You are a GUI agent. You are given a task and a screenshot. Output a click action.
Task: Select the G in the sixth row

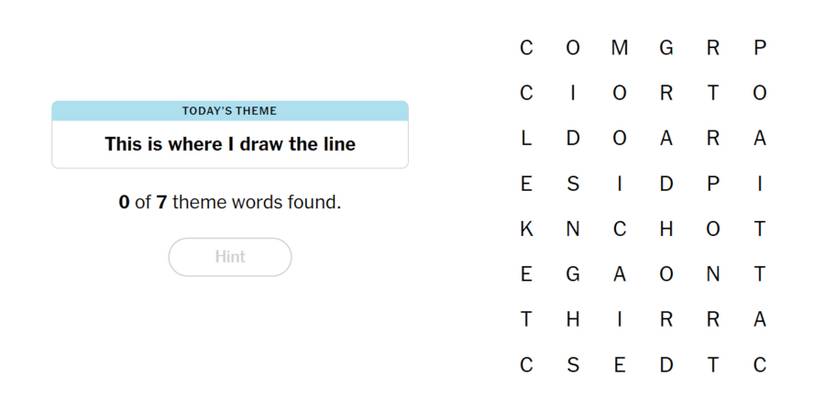click(x=573, y=275)
